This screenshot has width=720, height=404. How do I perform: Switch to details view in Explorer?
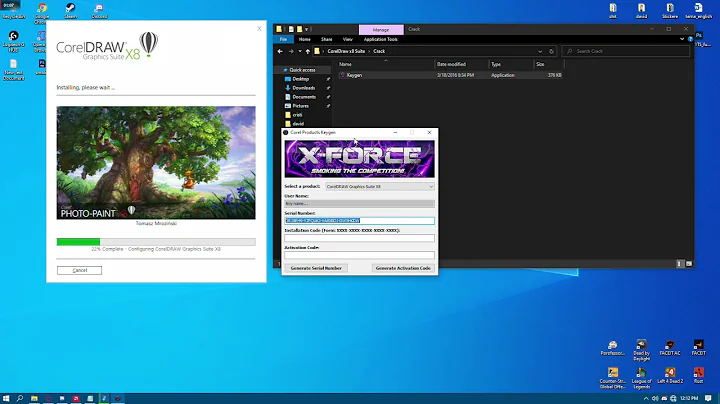(680, 264)
